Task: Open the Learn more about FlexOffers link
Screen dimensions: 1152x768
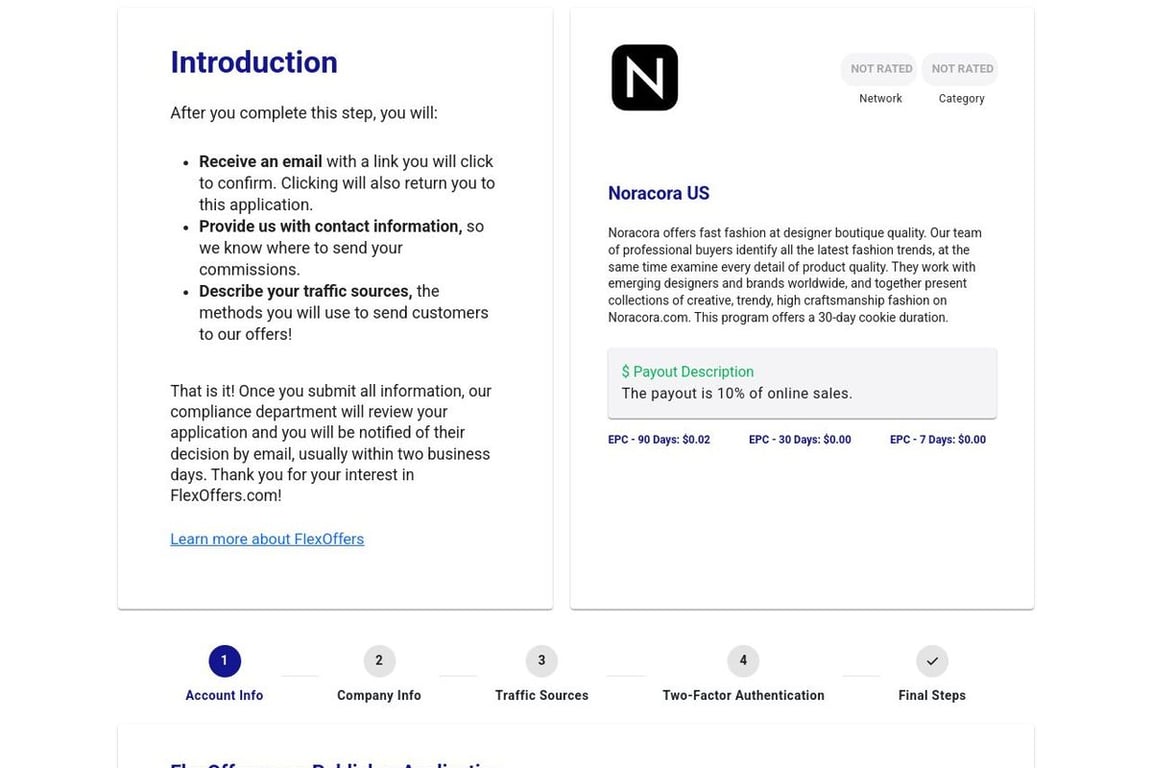Action: [x=267, y=539]
